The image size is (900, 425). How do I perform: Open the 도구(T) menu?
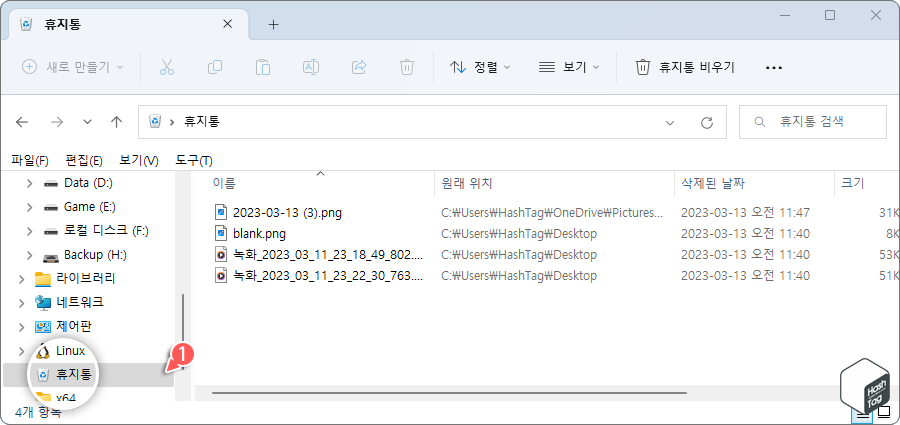(194, 160)
